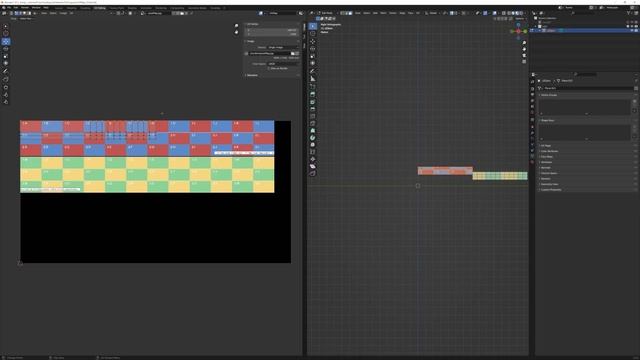Click the zoom magnifier in 3D viewport

tap(524, 42)
